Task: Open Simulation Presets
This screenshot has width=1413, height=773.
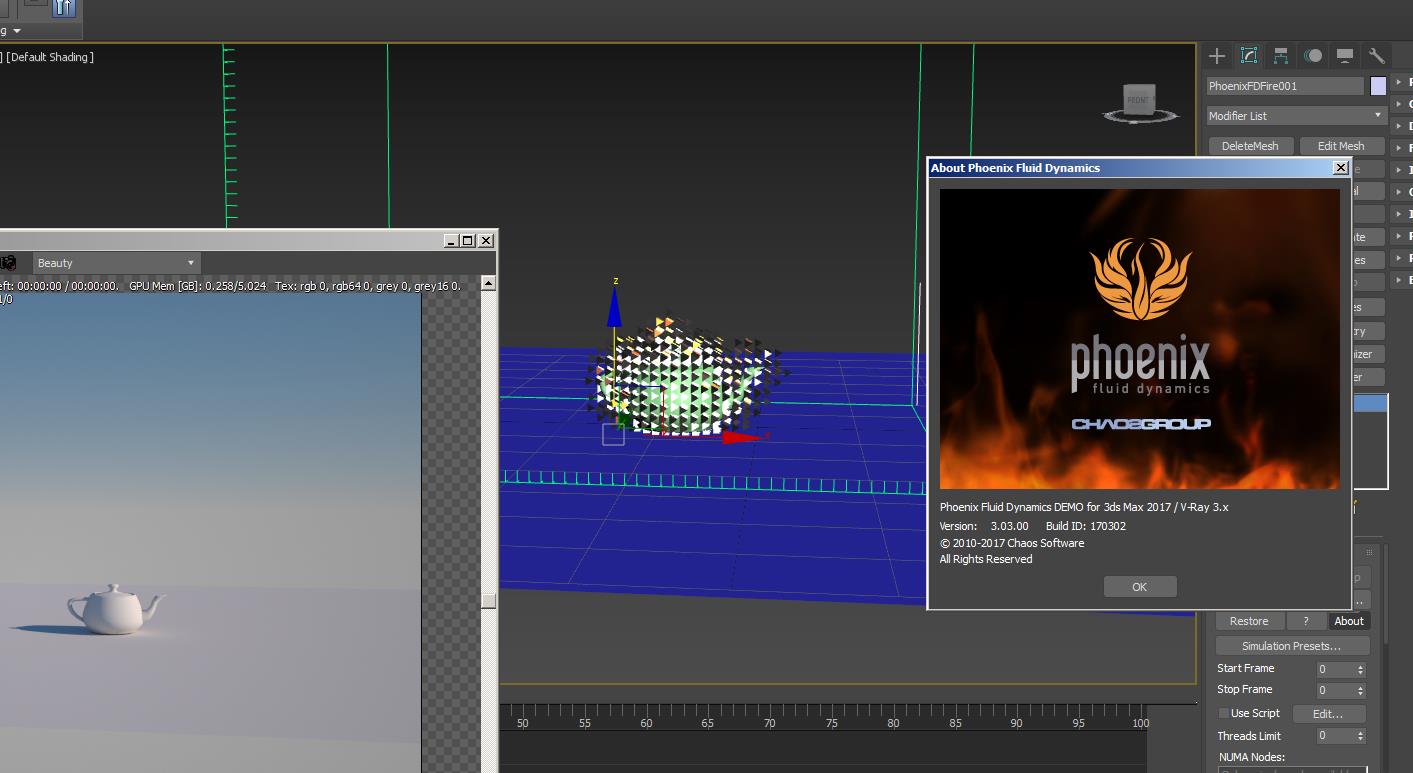Action: pos(1292,646)
